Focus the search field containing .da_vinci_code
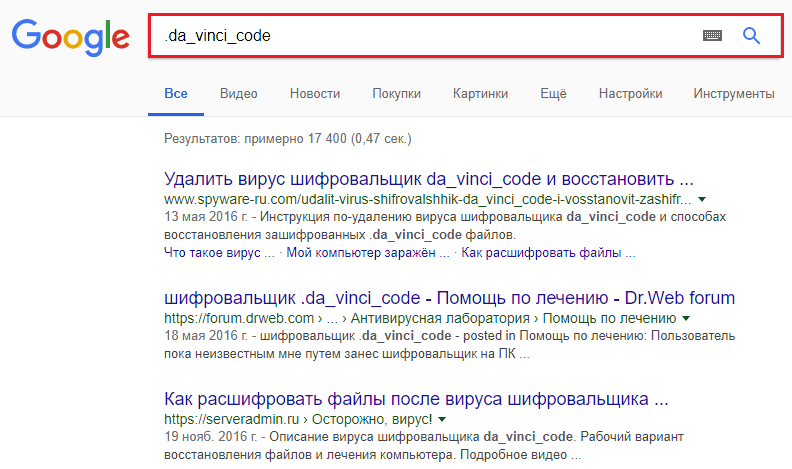 point(420,36)
